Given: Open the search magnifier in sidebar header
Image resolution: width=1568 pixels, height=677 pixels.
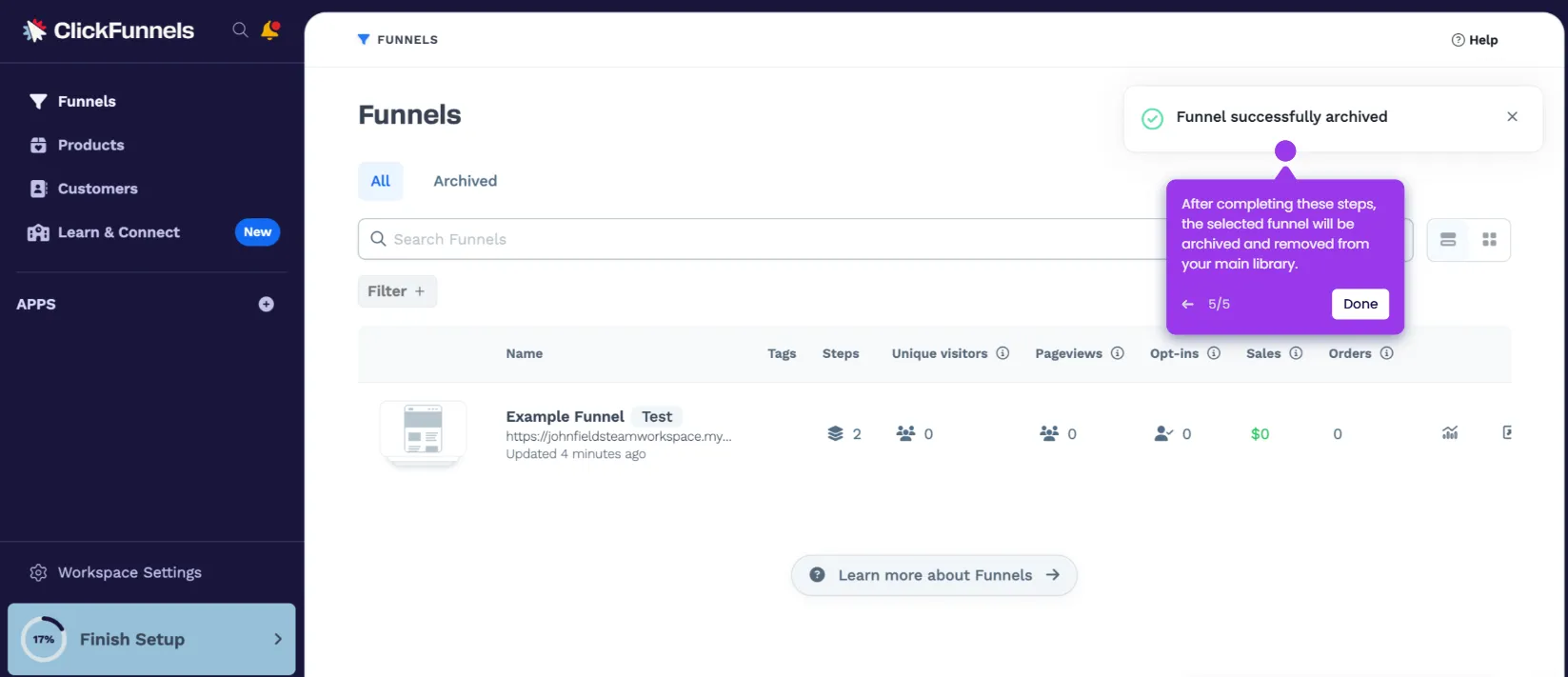Looking at the screenshot, I should [240, 30].
